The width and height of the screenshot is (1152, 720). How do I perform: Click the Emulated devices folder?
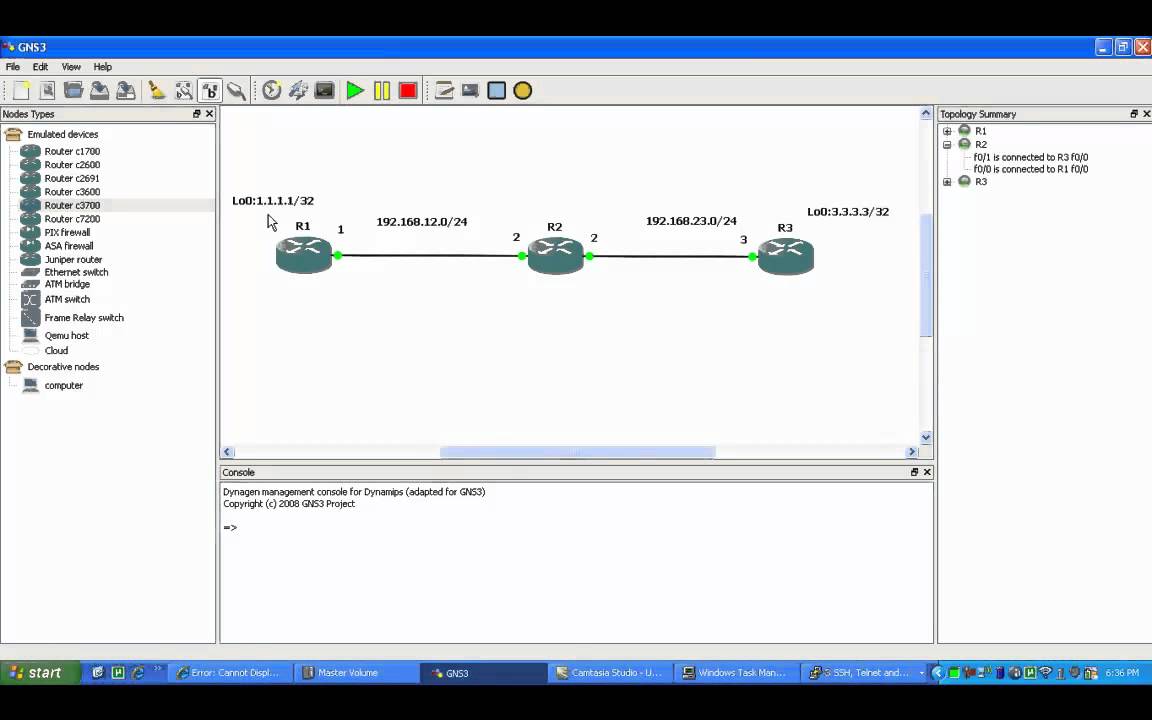(62, 134)
